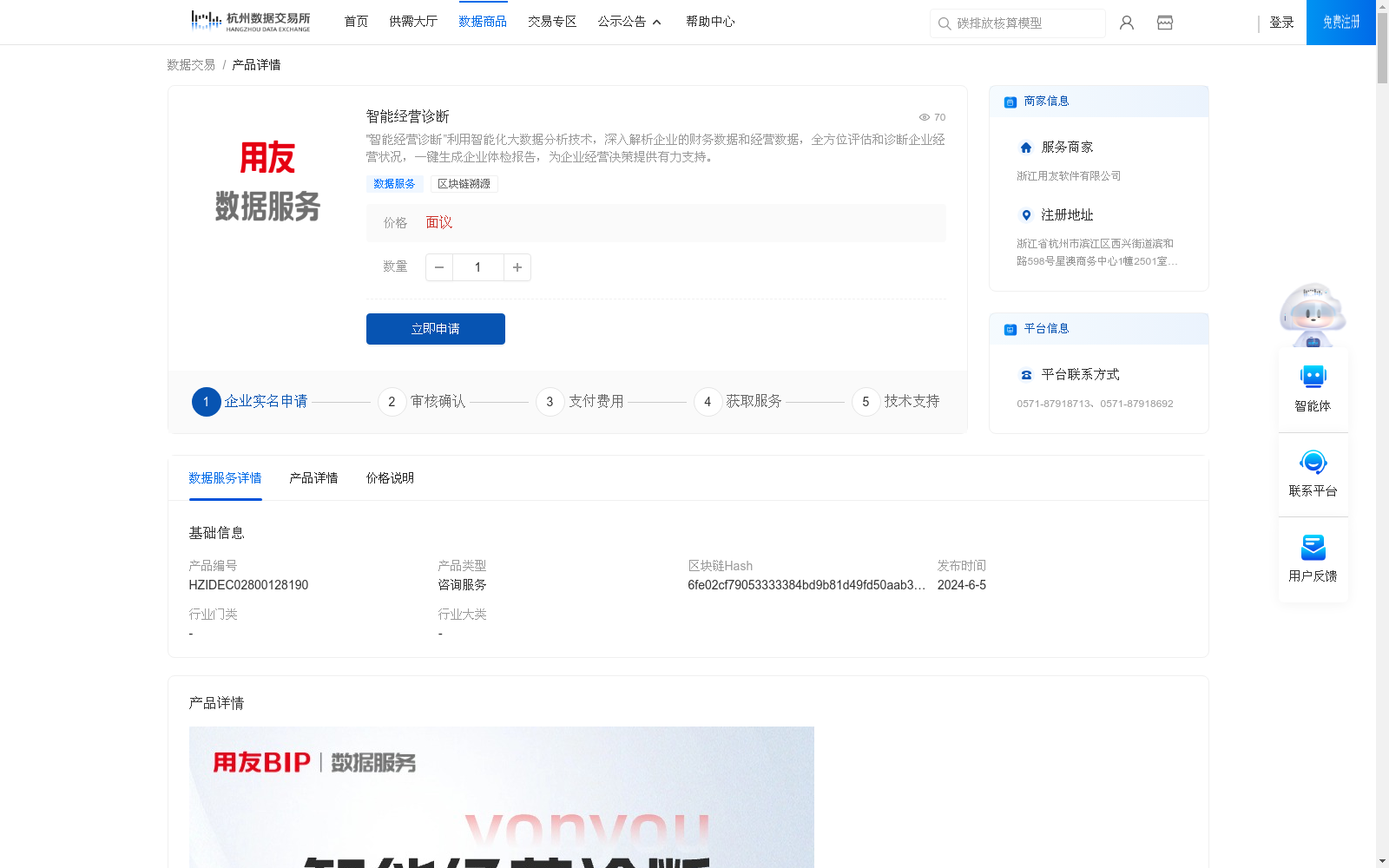This screenshot has height=868, width=1389.
Task: Open 交易专区 navigation item
Action: pyautogui.click(x=552, y=22)
